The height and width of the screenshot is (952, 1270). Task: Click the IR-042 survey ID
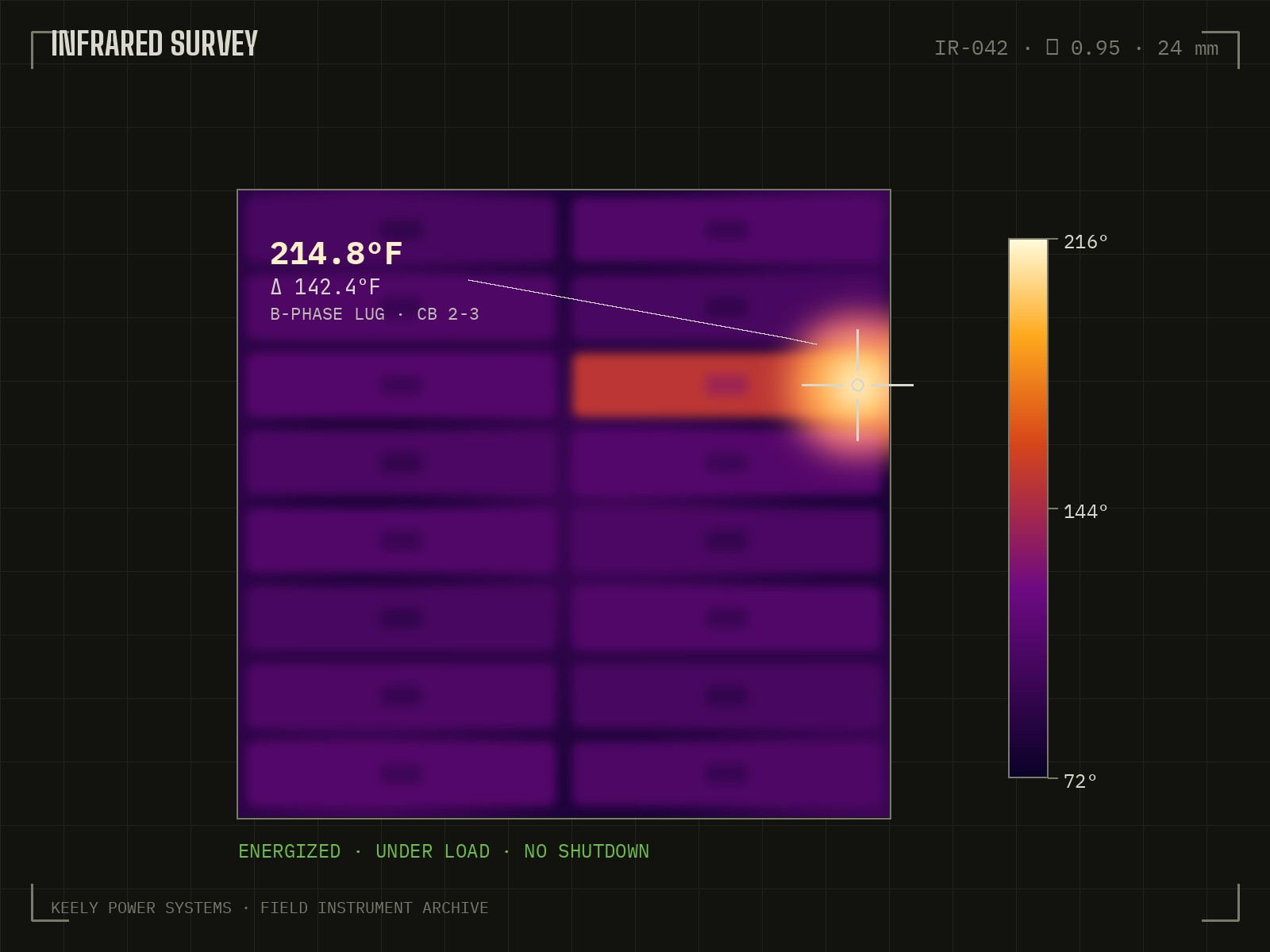click(x=971, y=48)
